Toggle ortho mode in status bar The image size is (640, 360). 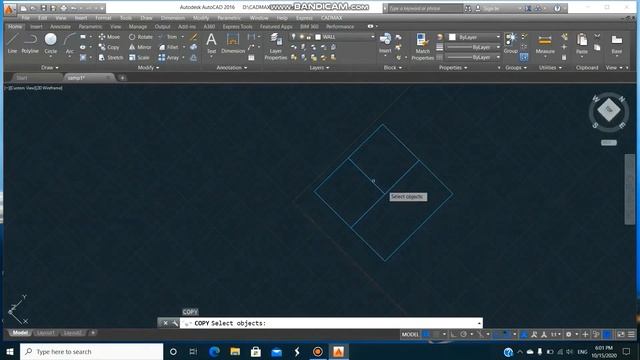coord(453,334)
